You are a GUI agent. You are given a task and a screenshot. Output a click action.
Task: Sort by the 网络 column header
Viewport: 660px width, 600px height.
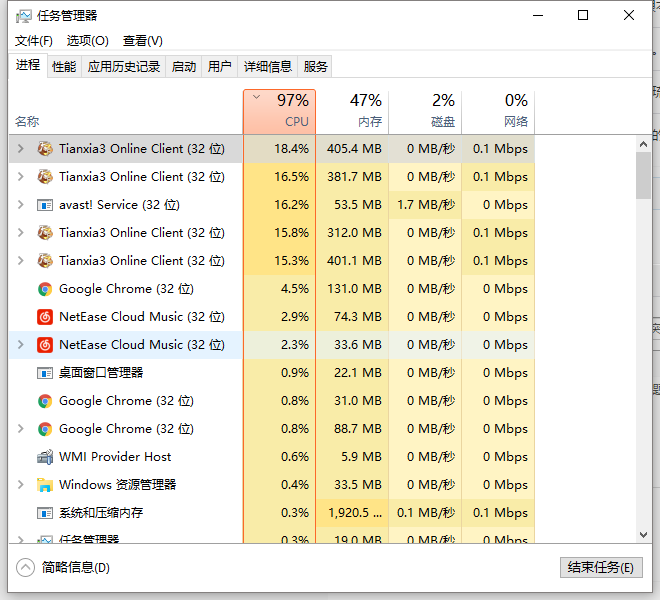click(x=498, y=112)
